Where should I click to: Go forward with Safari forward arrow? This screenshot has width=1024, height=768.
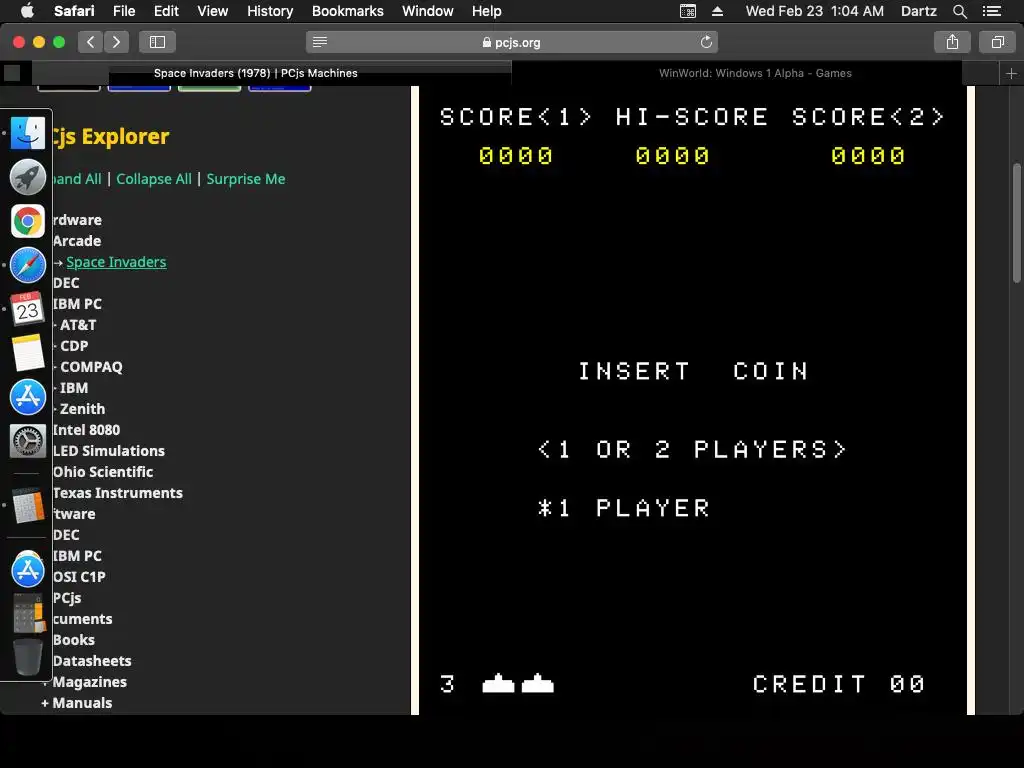click(x=116, y=42)
